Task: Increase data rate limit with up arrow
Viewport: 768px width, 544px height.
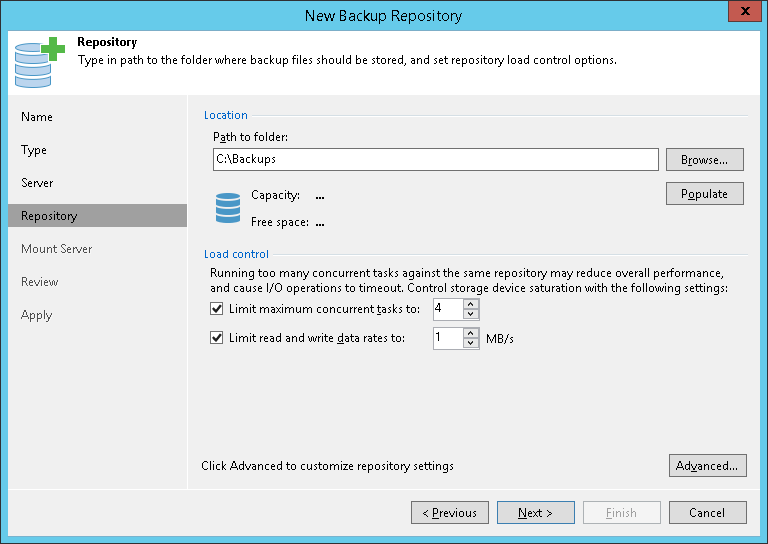Action: click(472, 333)
